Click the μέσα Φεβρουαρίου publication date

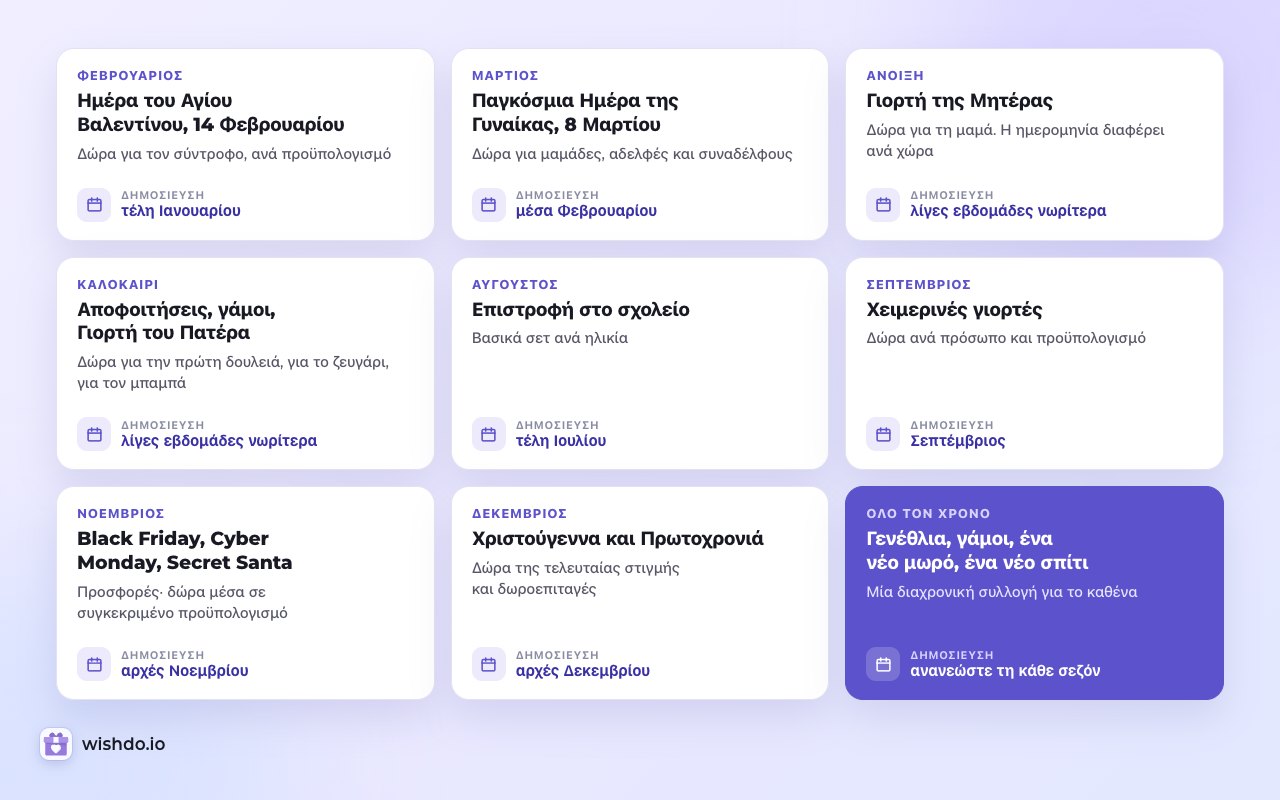pos(586,211)
